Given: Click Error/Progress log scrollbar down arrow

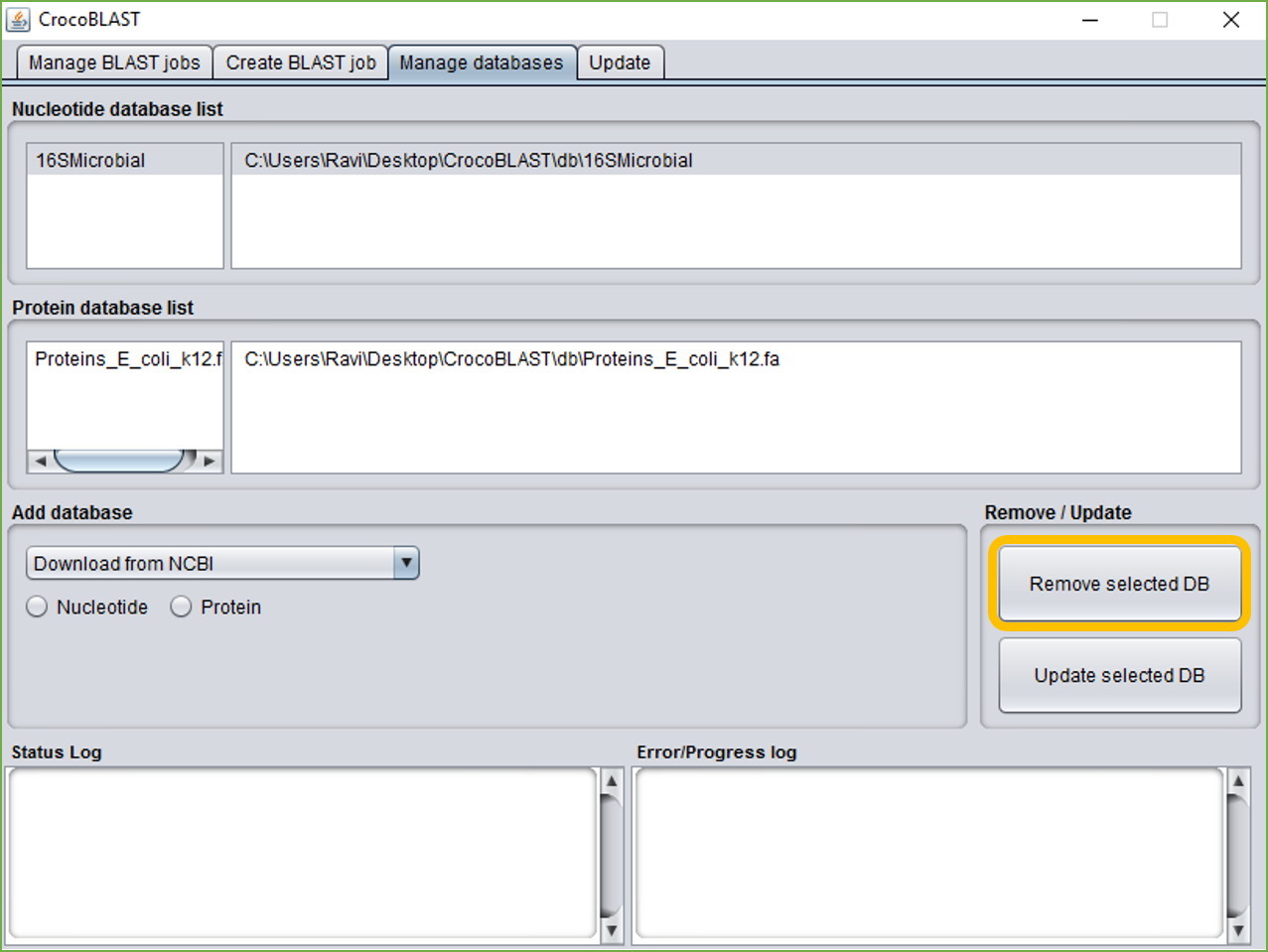Looking at the screenshot, I should [1238, 930].
